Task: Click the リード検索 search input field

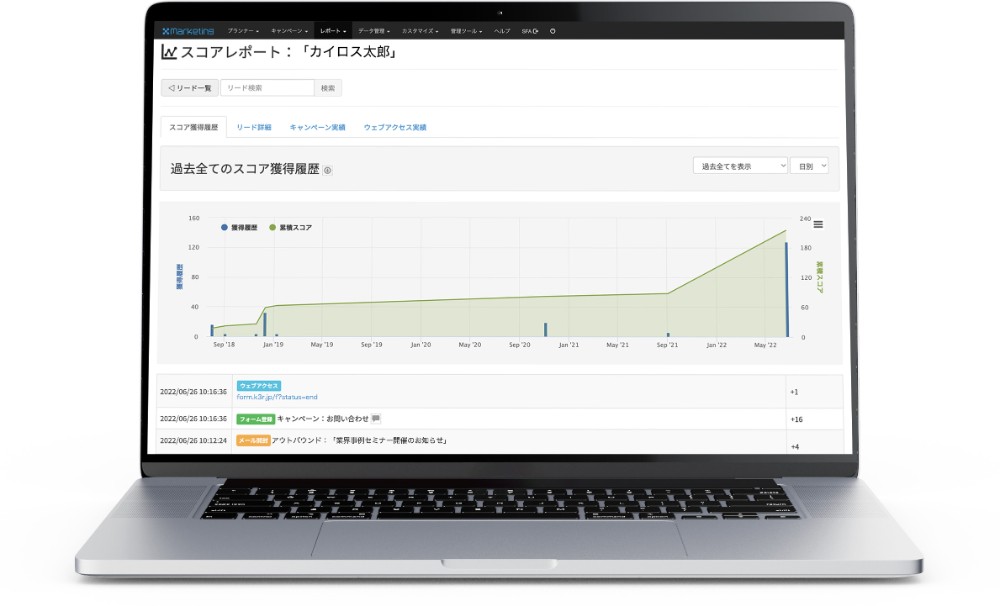Action: tap(267, 88)
